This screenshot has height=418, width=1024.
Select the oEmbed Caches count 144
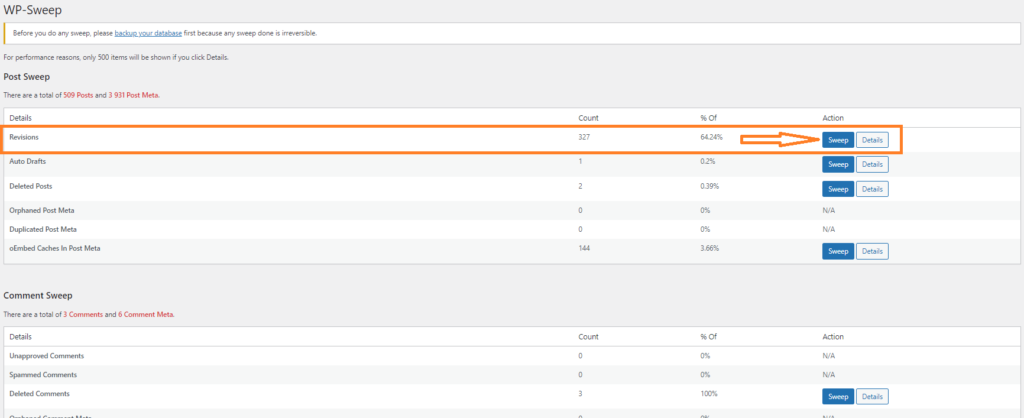pos(584,248)
